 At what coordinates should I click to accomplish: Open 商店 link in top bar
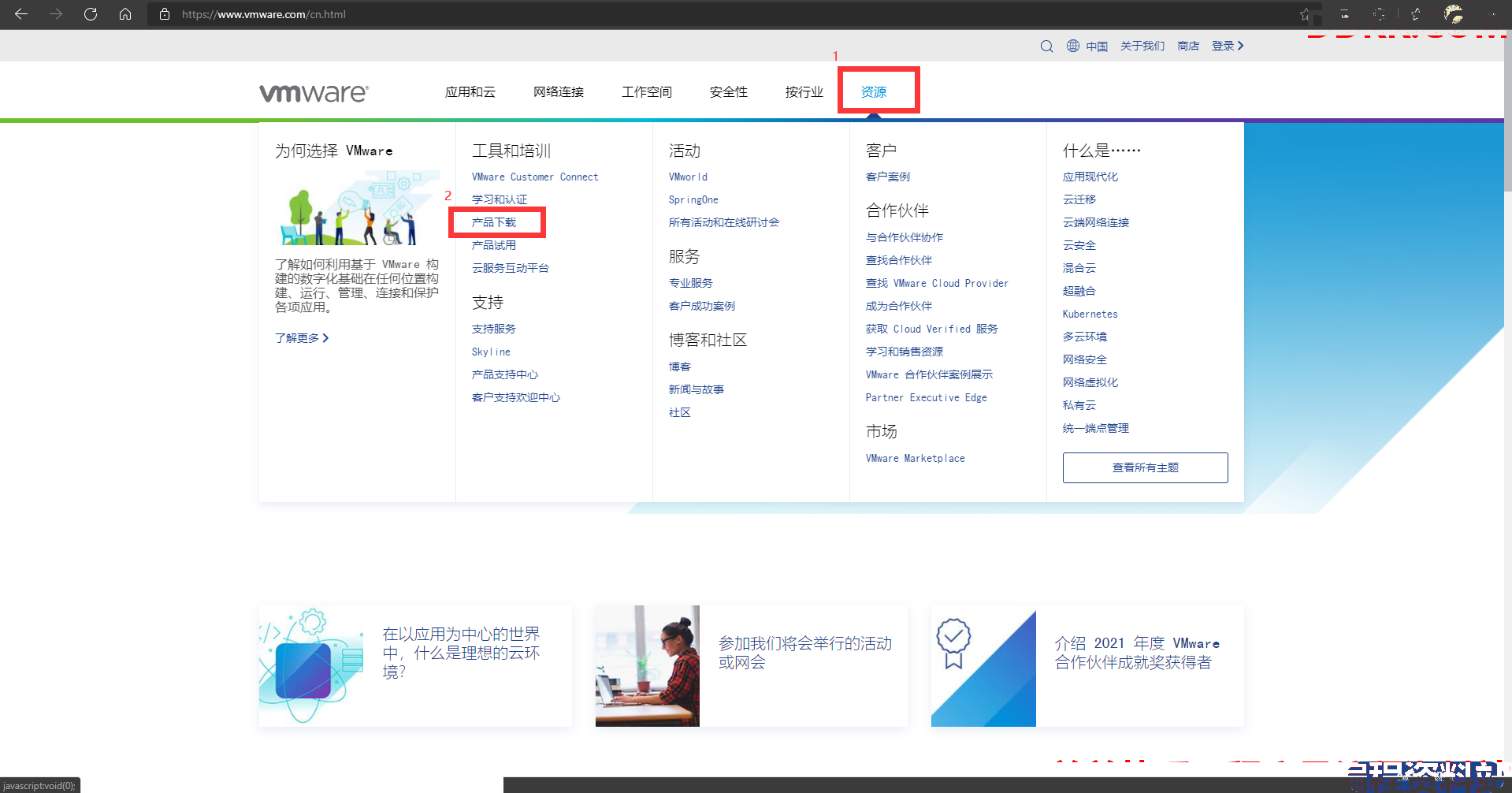pyautogui.click(x=1188, y=46)
